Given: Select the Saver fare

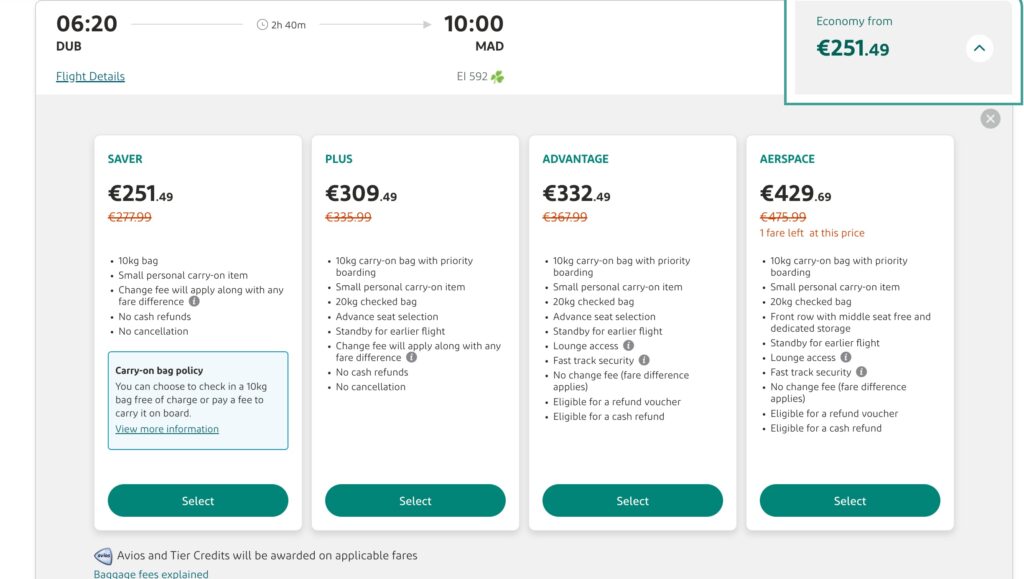Looking at the screenshot, I should [x=198, y=501].
